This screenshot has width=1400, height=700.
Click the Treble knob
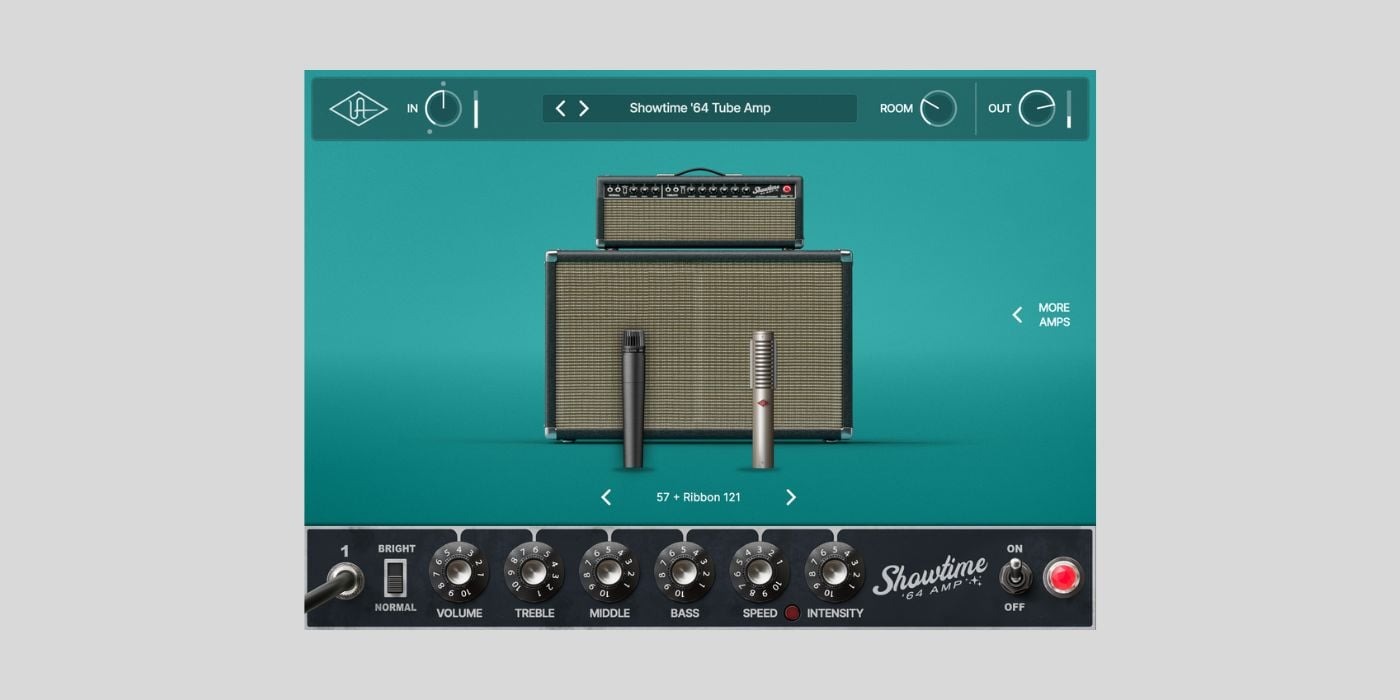[x=534, y=572]
